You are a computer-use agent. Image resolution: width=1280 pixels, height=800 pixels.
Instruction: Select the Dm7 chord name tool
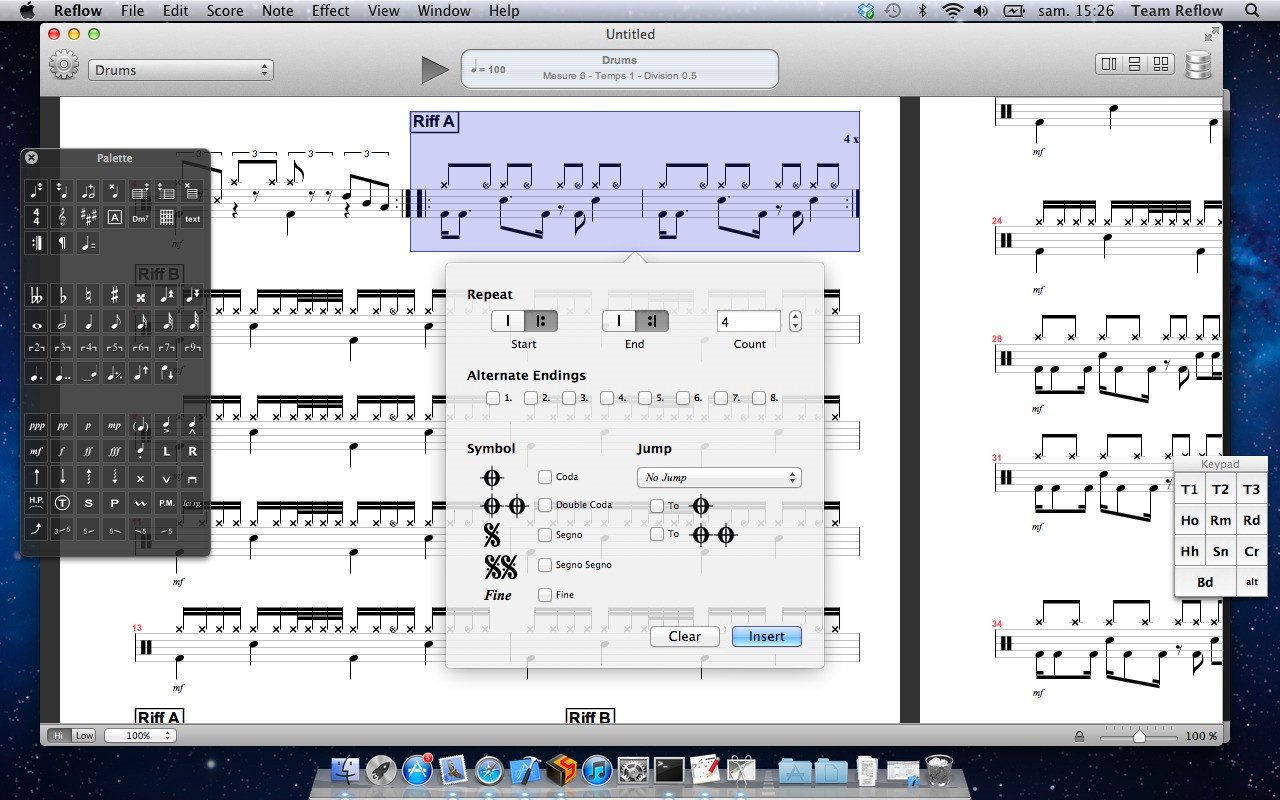click(141, 218)
